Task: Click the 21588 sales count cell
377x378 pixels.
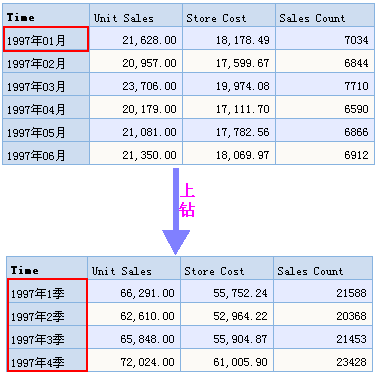Action: pyautogui.click(x=323, y=291)
